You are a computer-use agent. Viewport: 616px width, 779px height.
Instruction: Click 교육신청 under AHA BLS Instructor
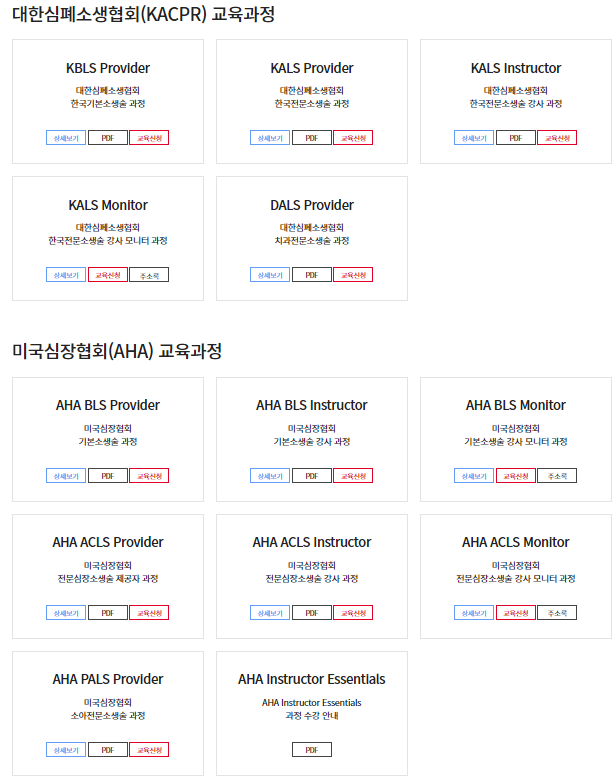[353, 476]
